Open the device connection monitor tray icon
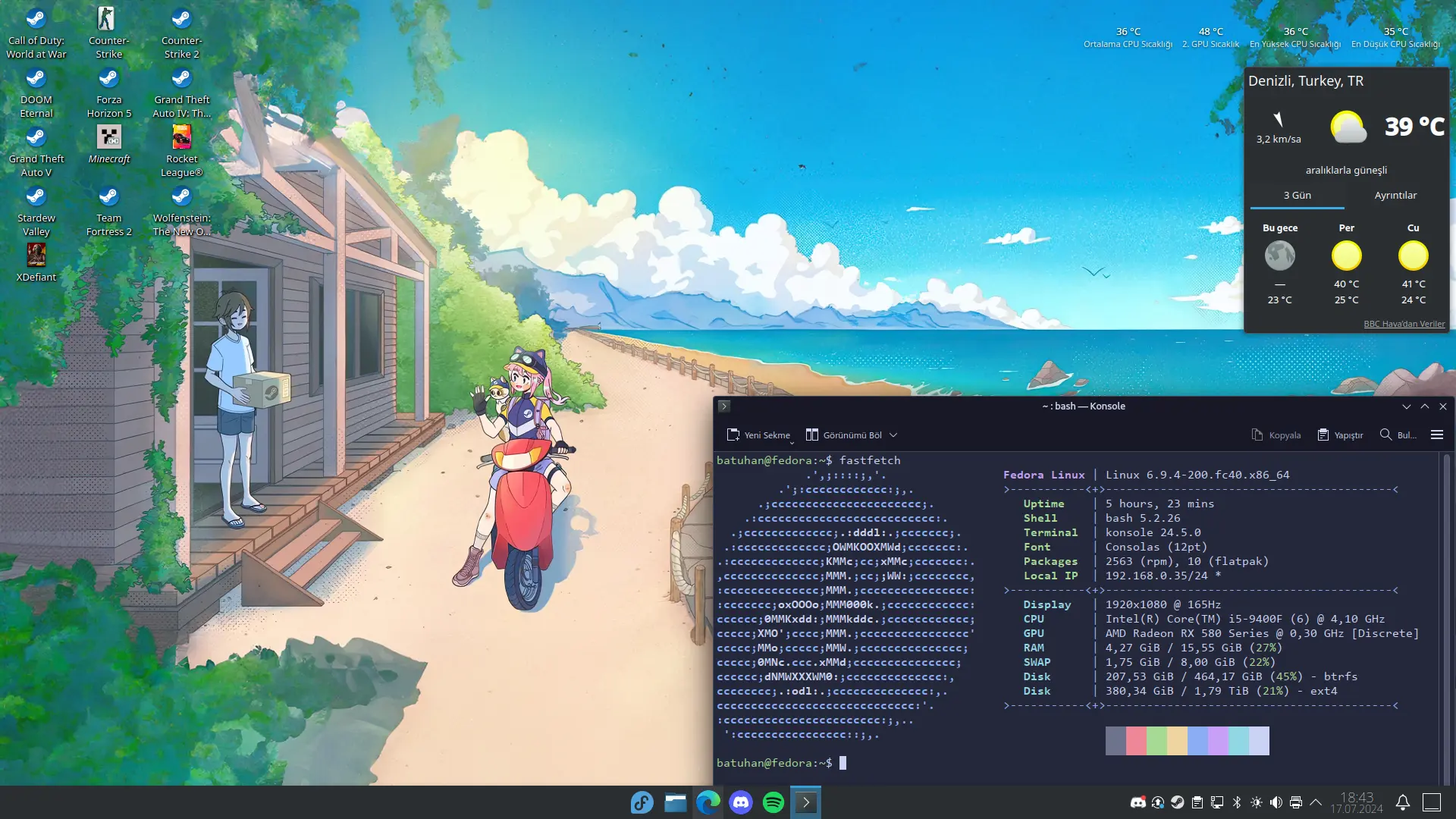1456x819 pixels. pyautogui.click(x=1217, y=802)
